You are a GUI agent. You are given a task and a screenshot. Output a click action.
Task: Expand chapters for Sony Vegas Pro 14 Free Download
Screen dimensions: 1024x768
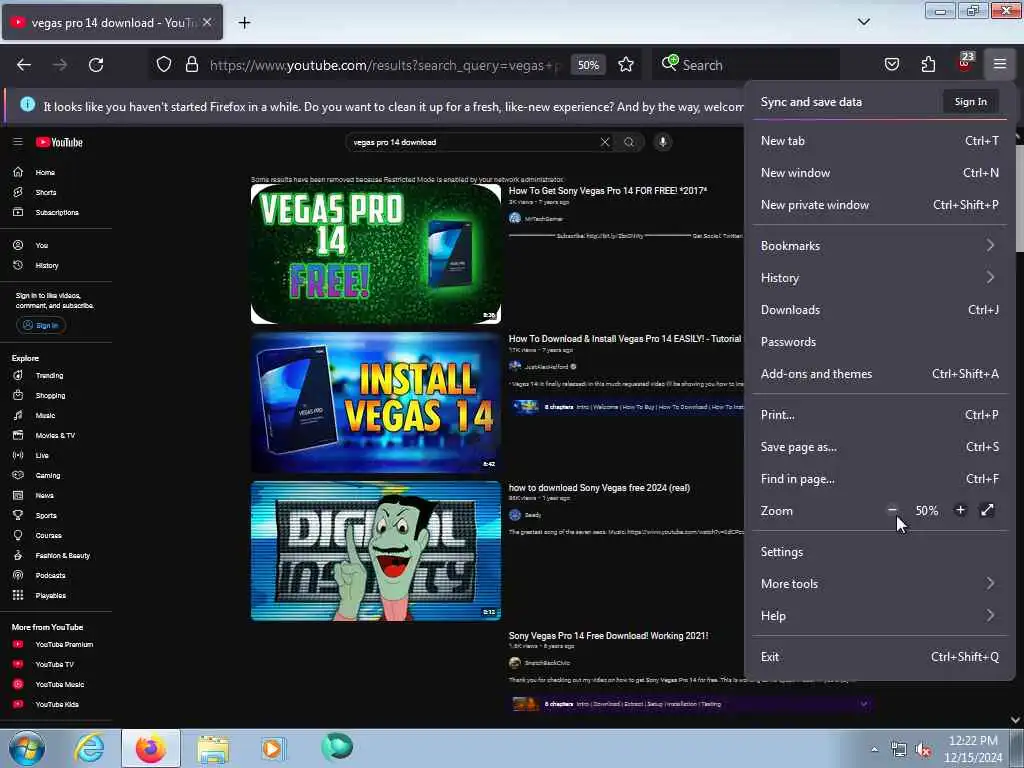(864, 704)
